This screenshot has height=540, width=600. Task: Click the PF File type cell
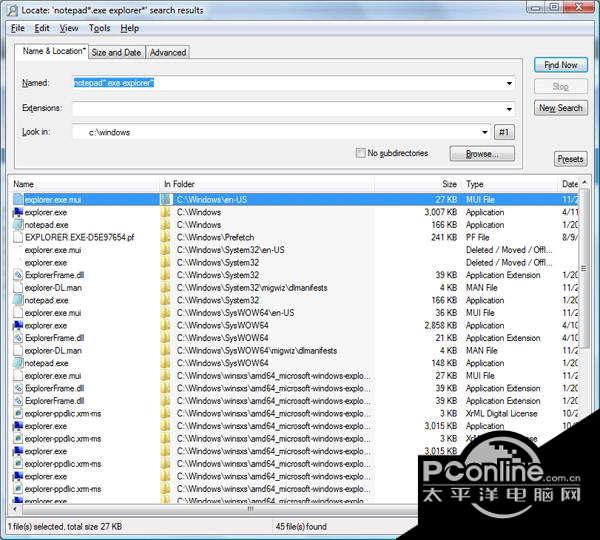[x=478, y=237]
